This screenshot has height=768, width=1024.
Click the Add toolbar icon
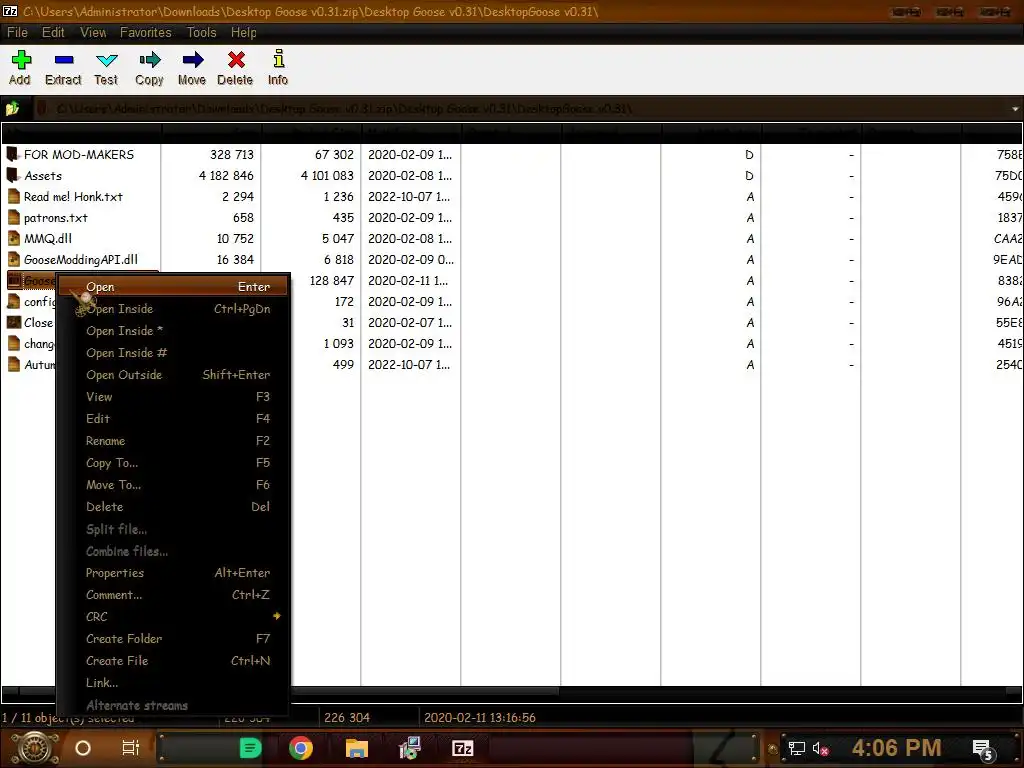pos(20,67)
